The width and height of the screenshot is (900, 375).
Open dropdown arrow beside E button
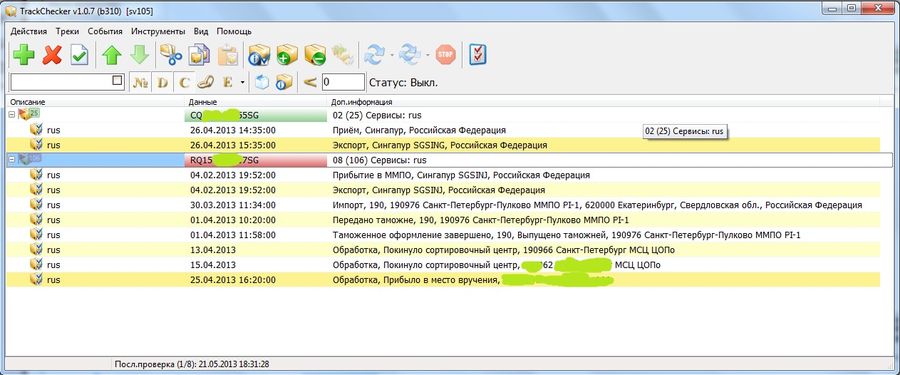tap(243, 83)
